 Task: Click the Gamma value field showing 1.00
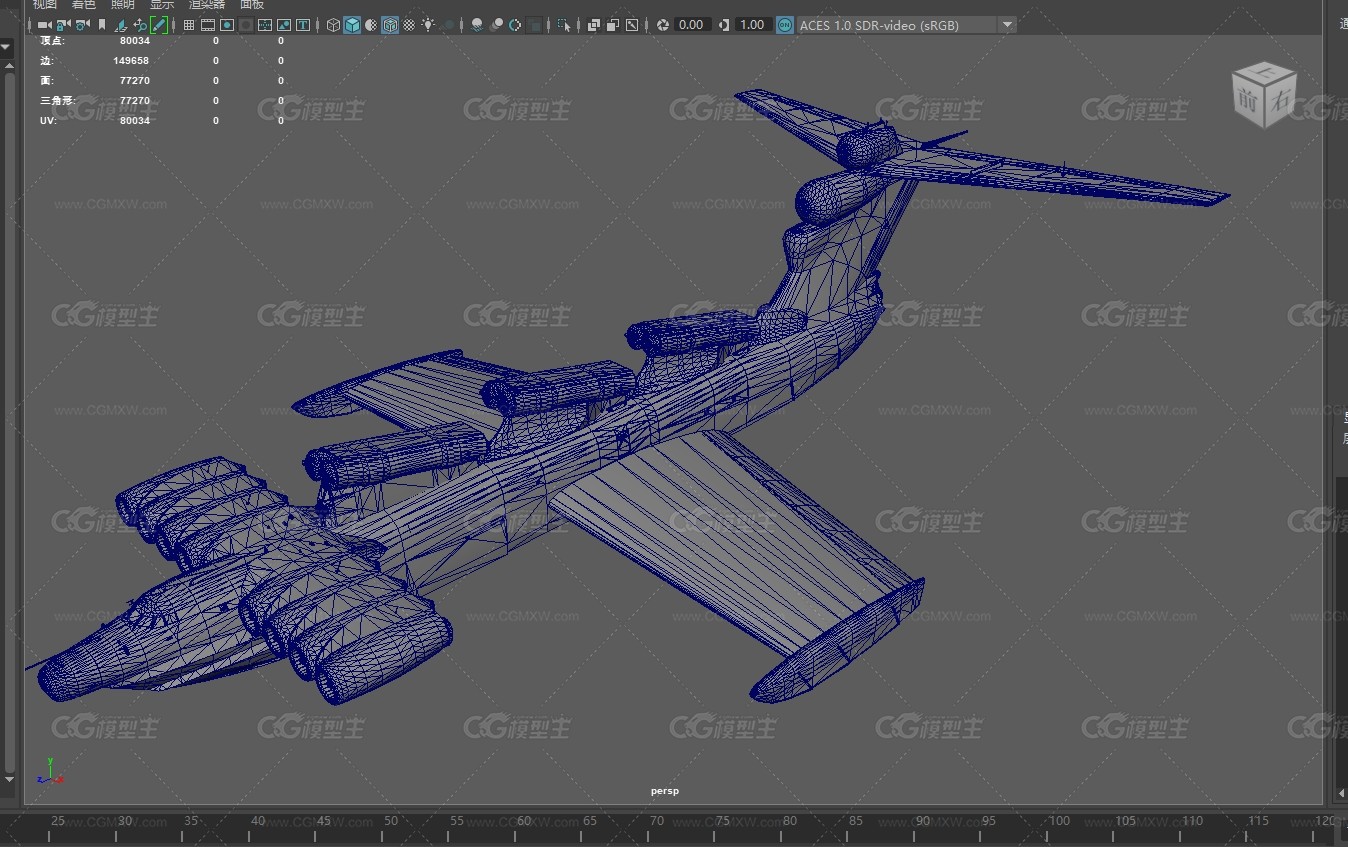pos(753,25)
